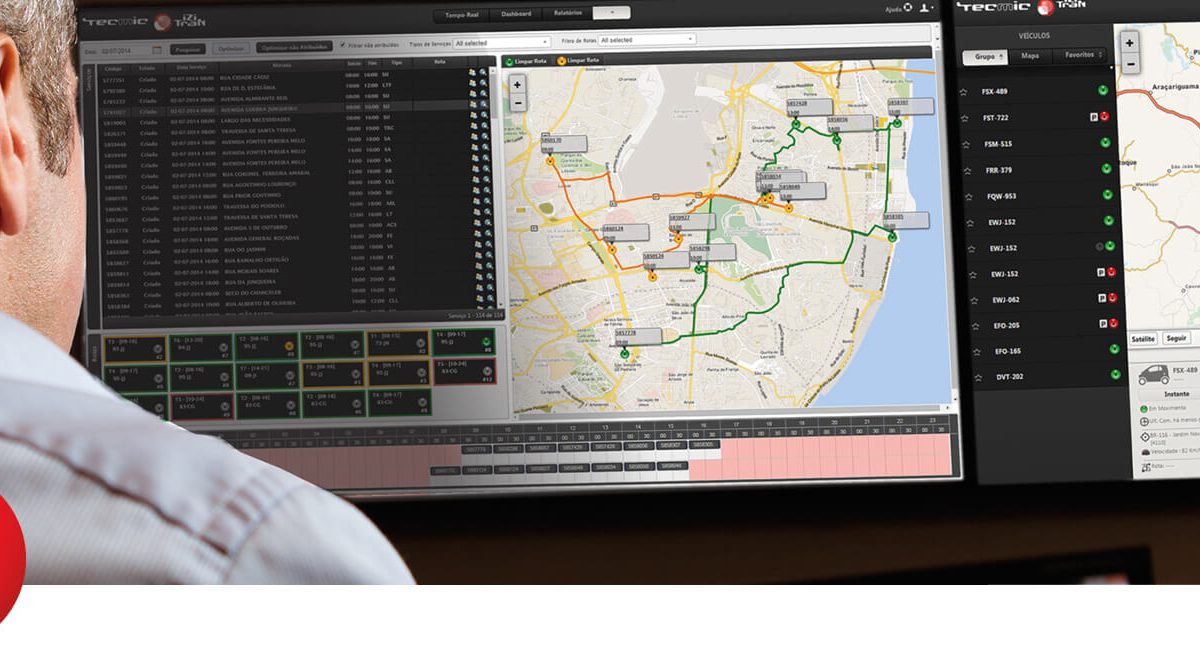This screenshot has width=1200, height=660.
Task: Click the services table vertical scrollbar
Action: click(x=495, y=187)
